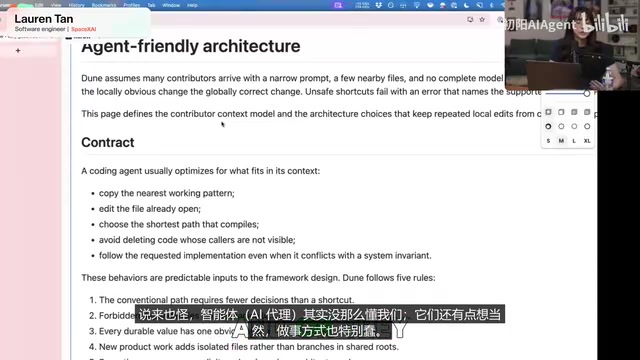Viewport: 640px width, 360px height.
Task: Choose size XL in the popup
Action: coord(587,141)
